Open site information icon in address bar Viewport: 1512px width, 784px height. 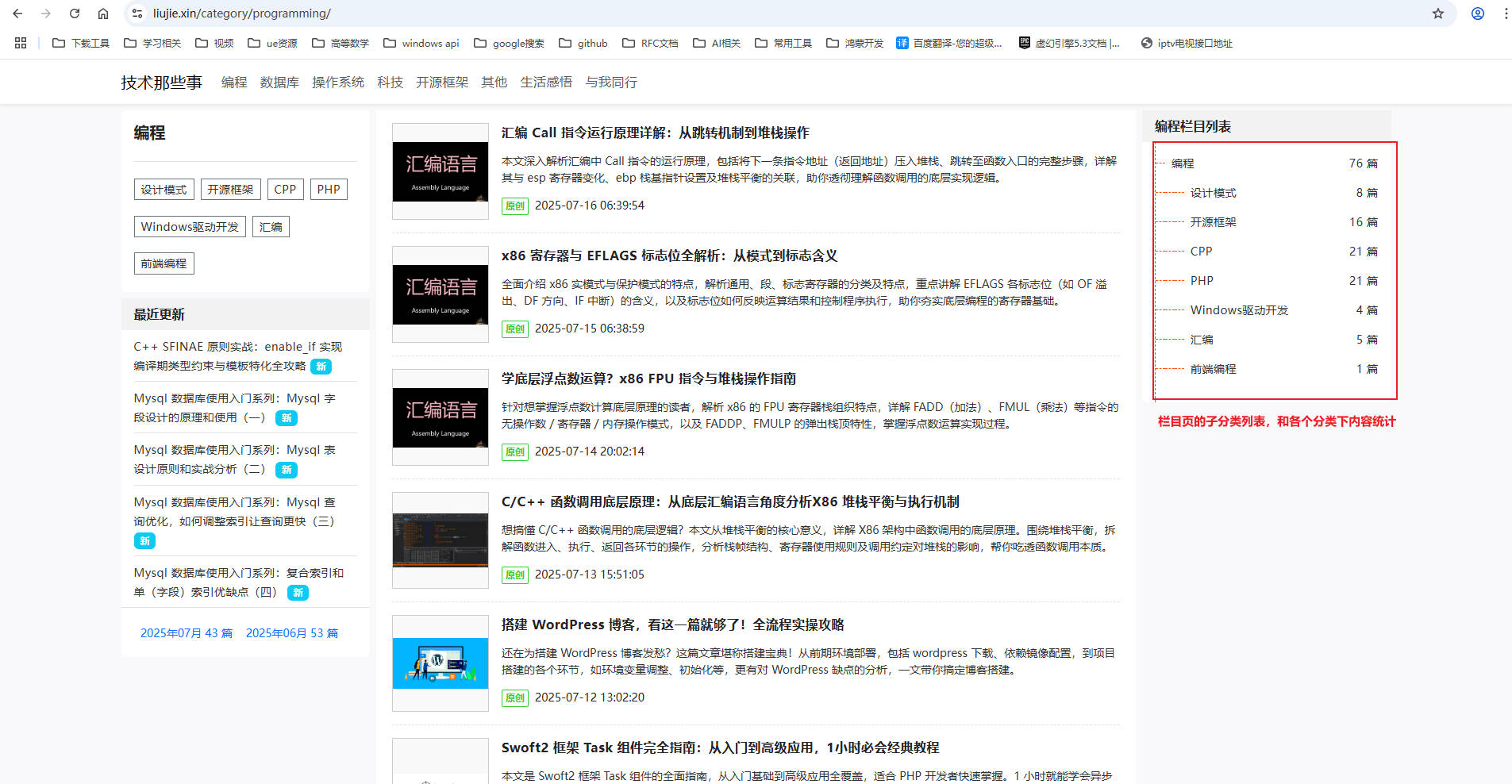pyautogui.click(x=137, y=13)
